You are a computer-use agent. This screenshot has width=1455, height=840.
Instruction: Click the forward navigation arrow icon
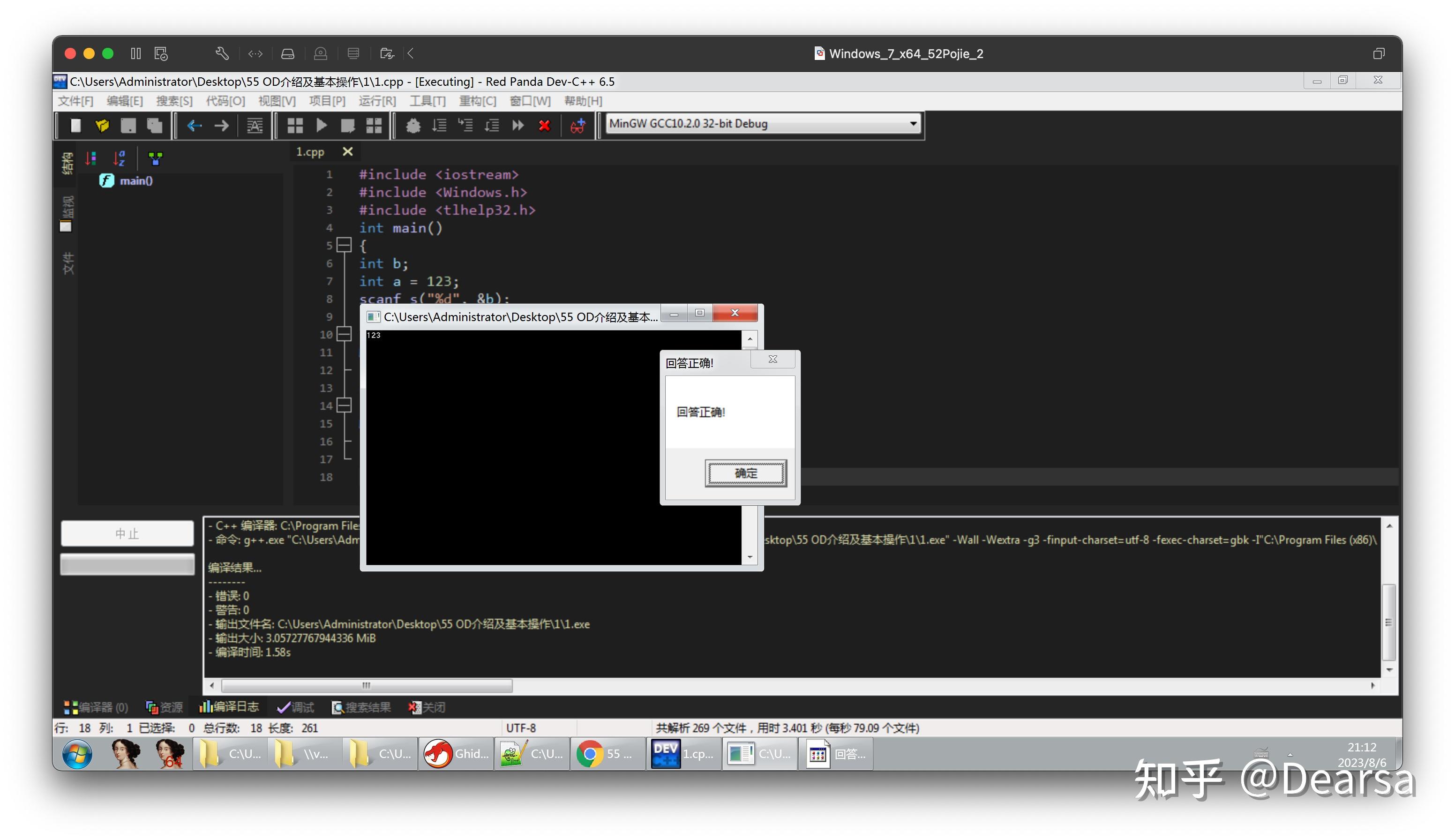coord(222,125)
